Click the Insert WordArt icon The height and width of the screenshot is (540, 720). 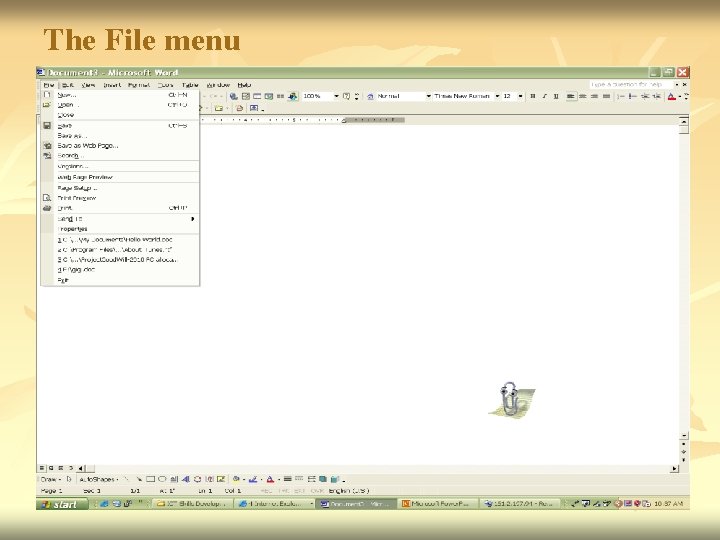pos(186,479)
